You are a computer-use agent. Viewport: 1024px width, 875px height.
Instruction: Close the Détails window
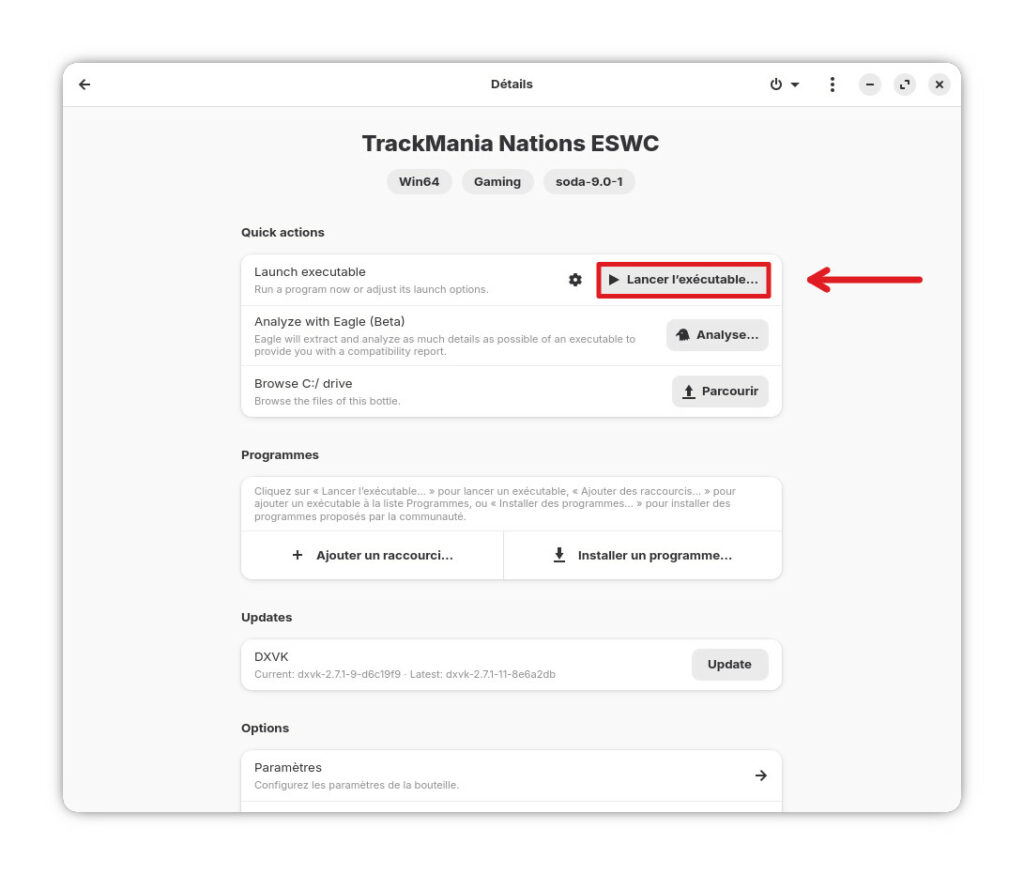pos(938,85)
